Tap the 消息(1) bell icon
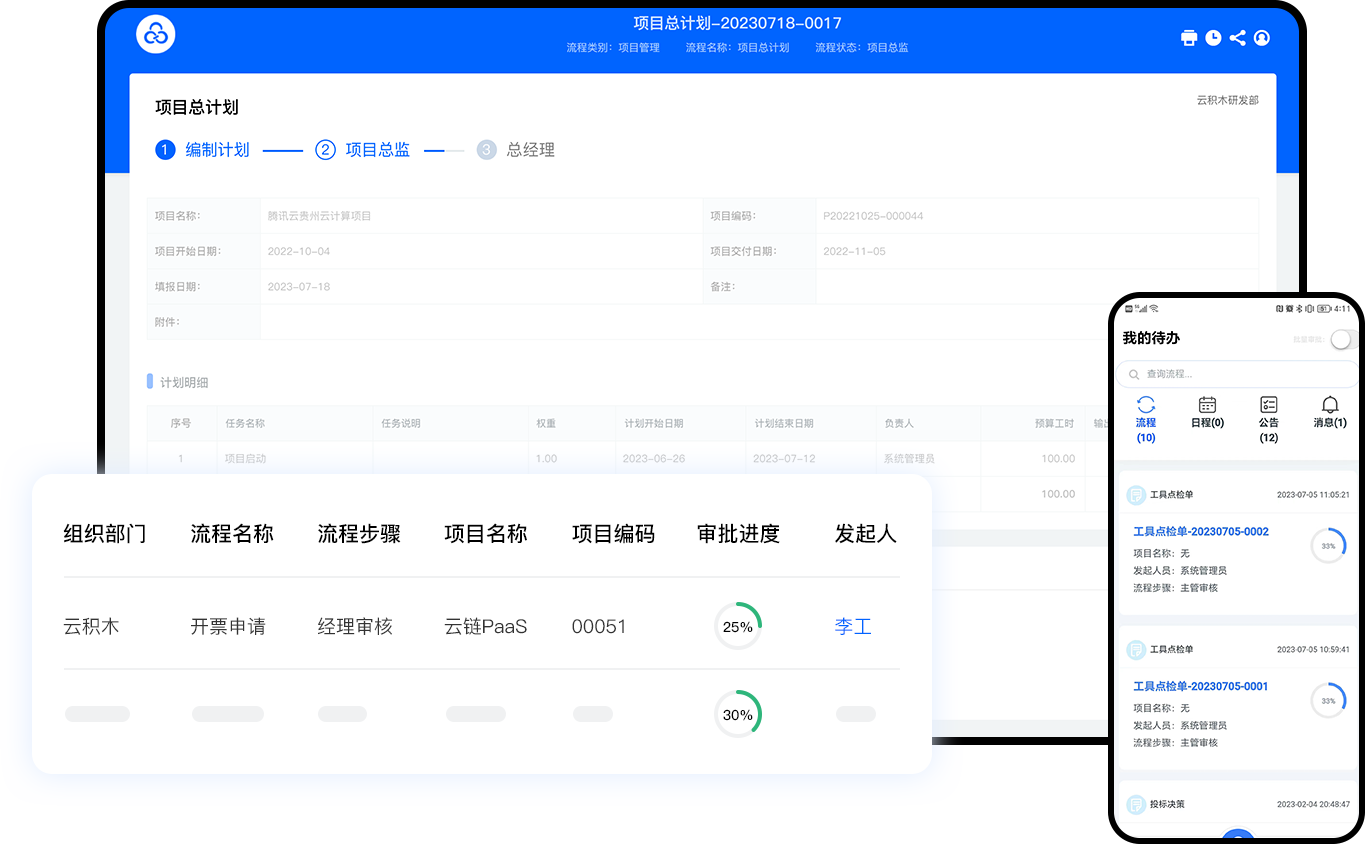Screen dimensions: 1365x844 1330,405
